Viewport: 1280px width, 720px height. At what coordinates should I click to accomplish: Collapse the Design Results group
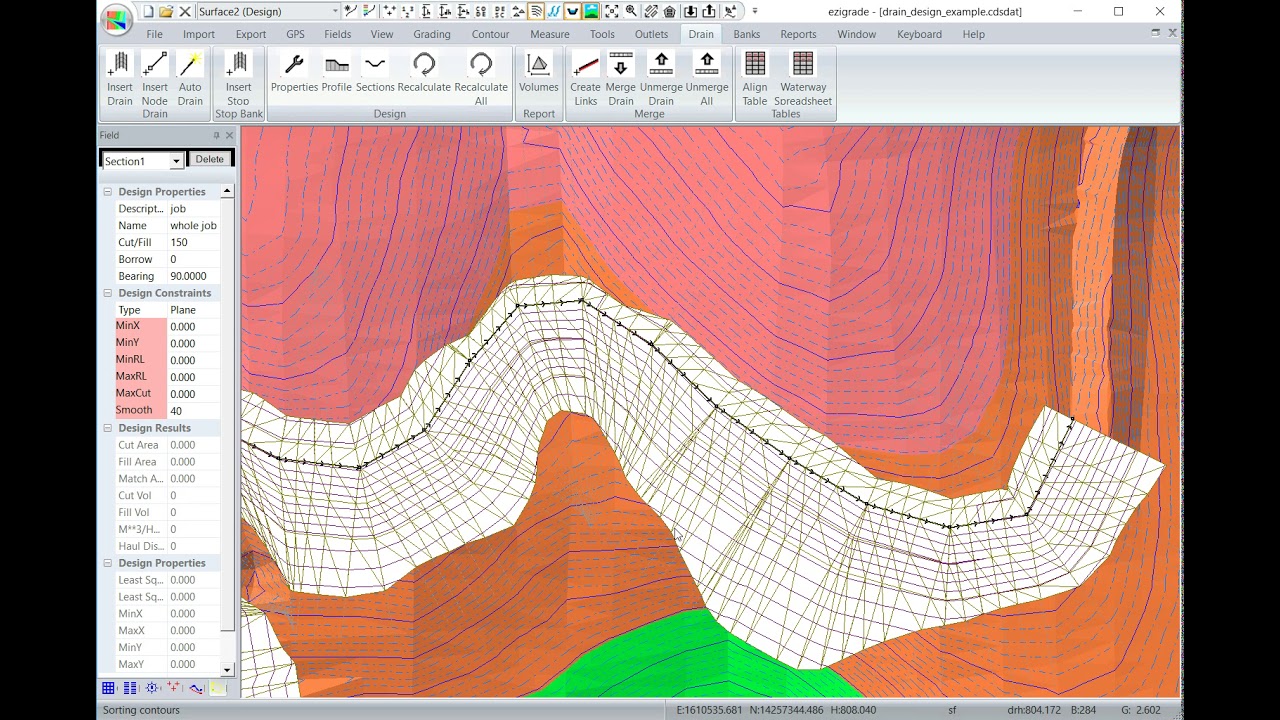[x=107, y=428]
